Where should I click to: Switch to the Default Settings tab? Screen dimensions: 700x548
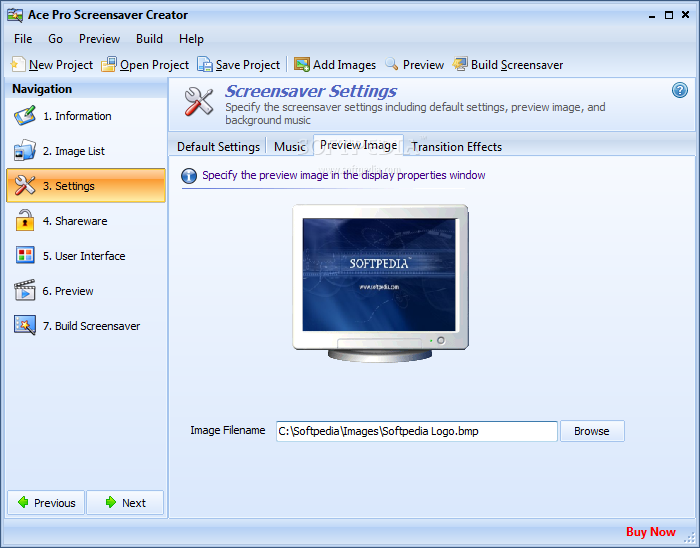[218, 147]
